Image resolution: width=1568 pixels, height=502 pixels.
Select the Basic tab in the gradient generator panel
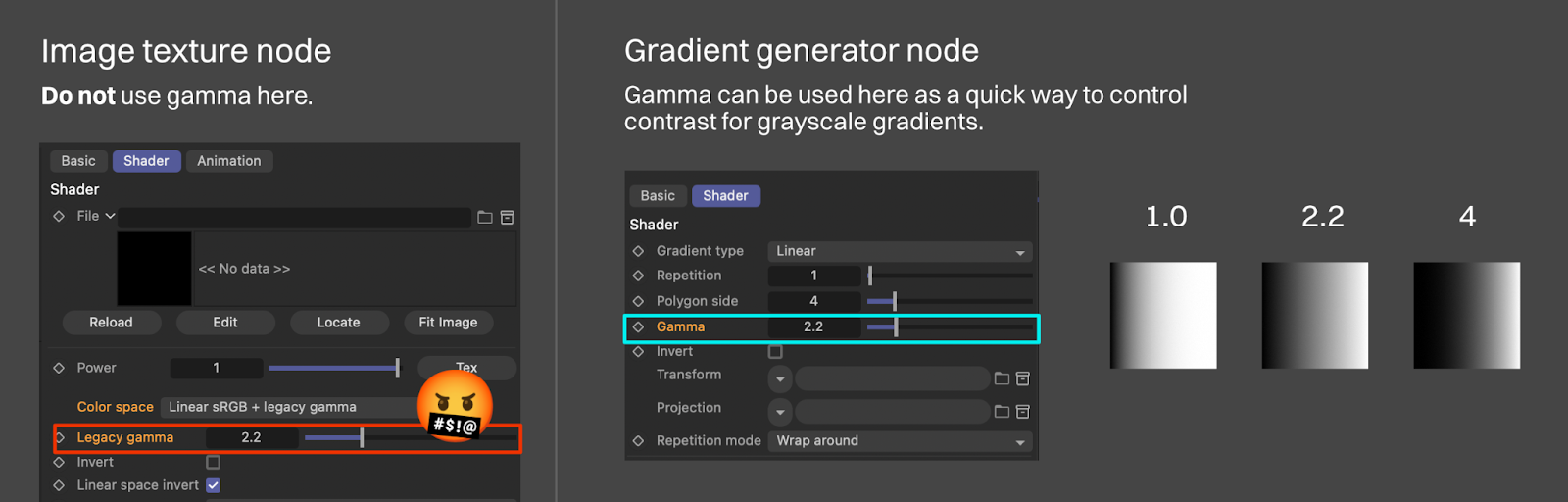[658, 196]
